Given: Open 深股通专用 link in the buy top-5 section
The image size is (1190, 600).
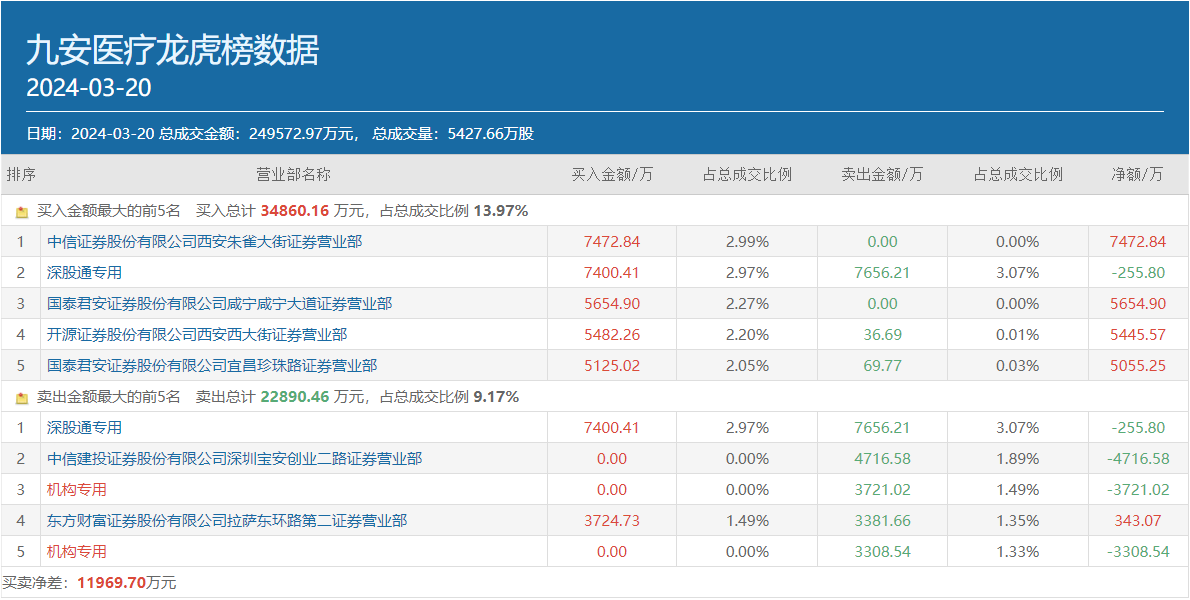Looking at the screenshot, I should [84, 273].
